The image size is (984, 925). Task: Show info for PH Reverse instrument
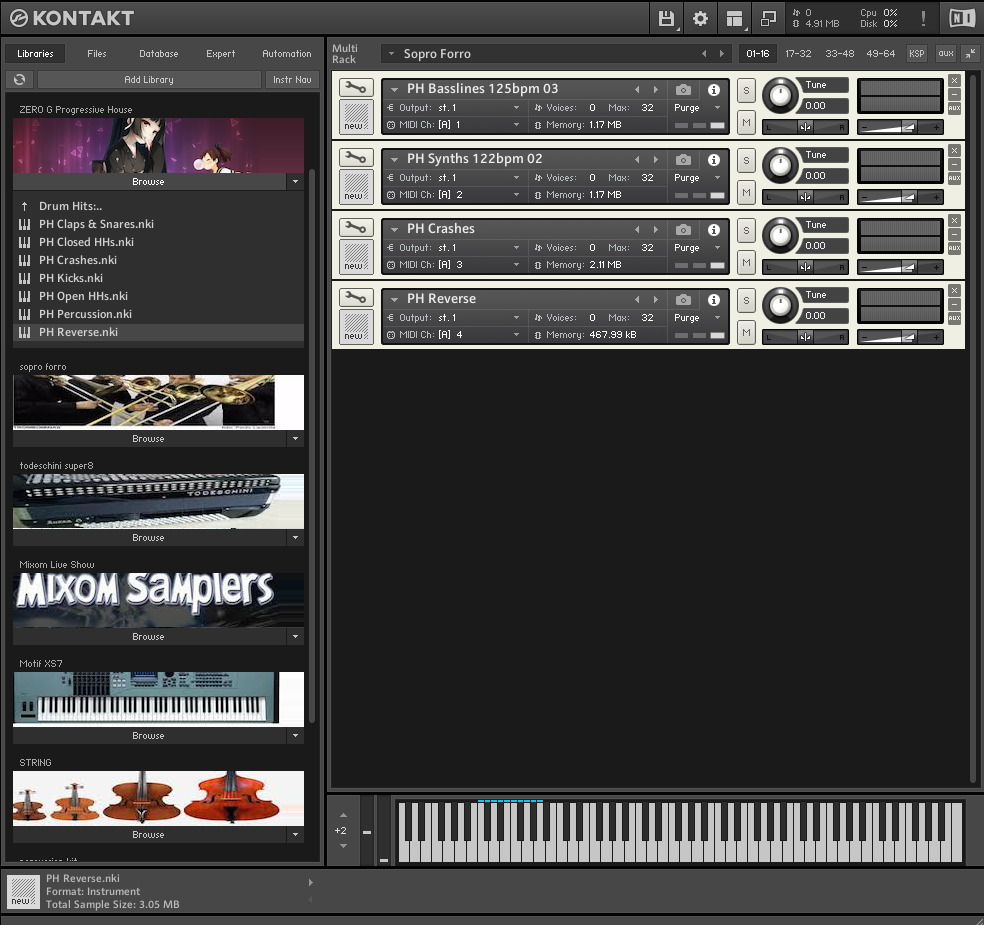pos(714,300)
